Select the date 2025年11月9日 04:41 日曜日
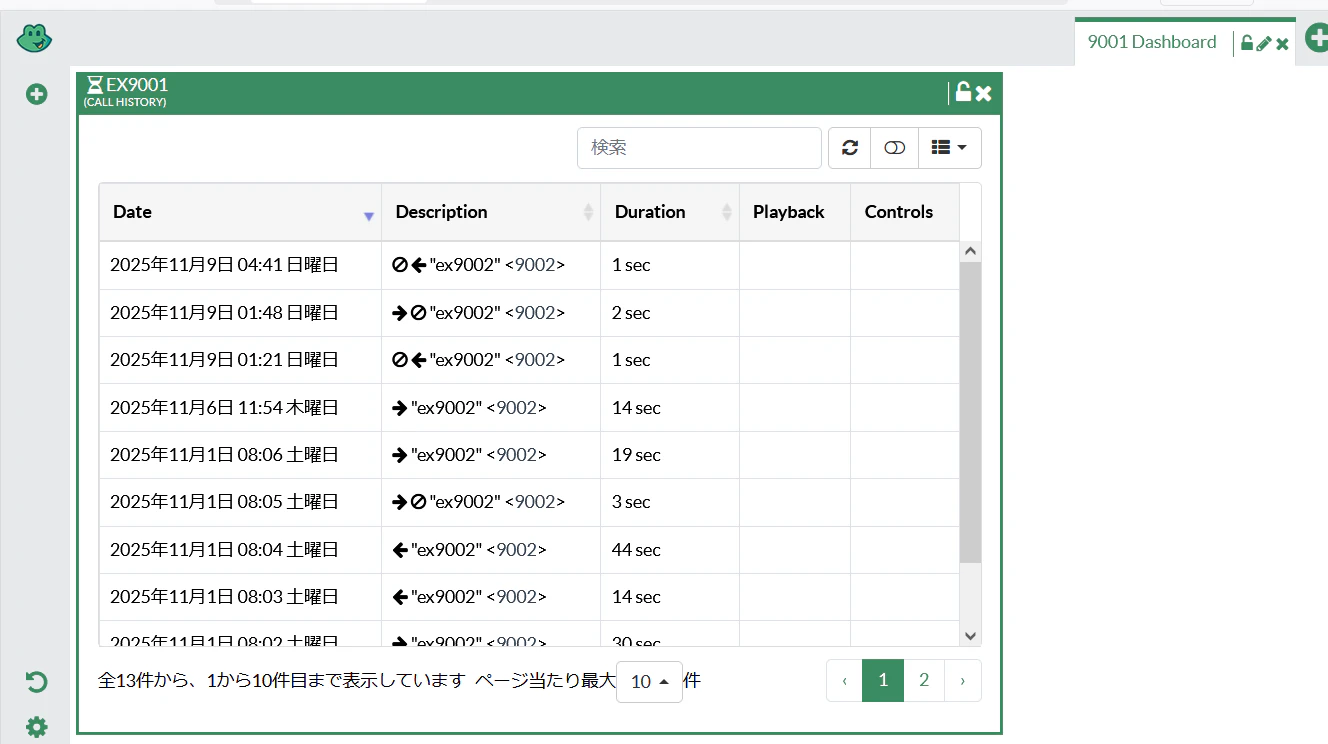The width and height of the screenshot is (1328, 744). pos(224,265)
